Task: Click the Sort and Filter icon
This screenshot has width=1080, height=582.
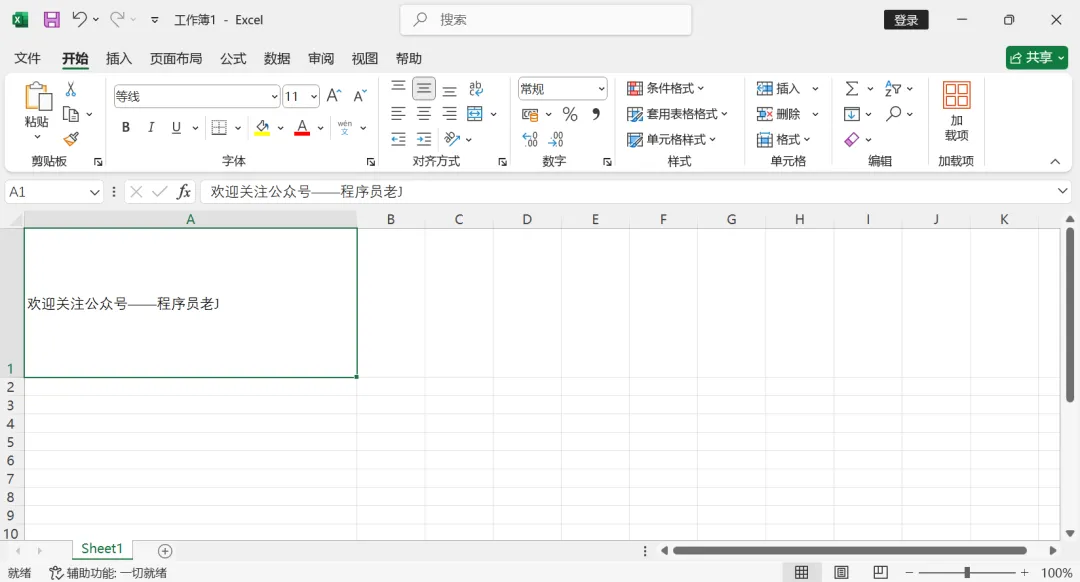Action: point(893,88)
